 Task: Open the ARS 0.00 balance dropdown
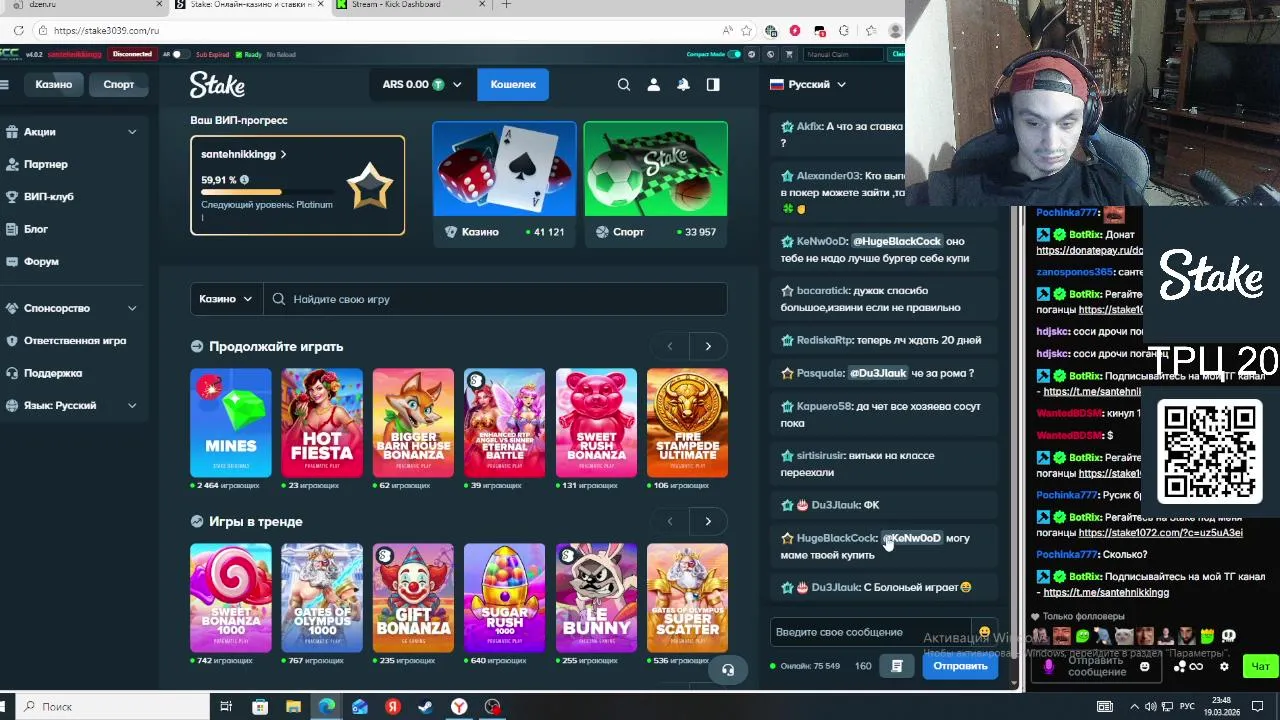(422, 85)
